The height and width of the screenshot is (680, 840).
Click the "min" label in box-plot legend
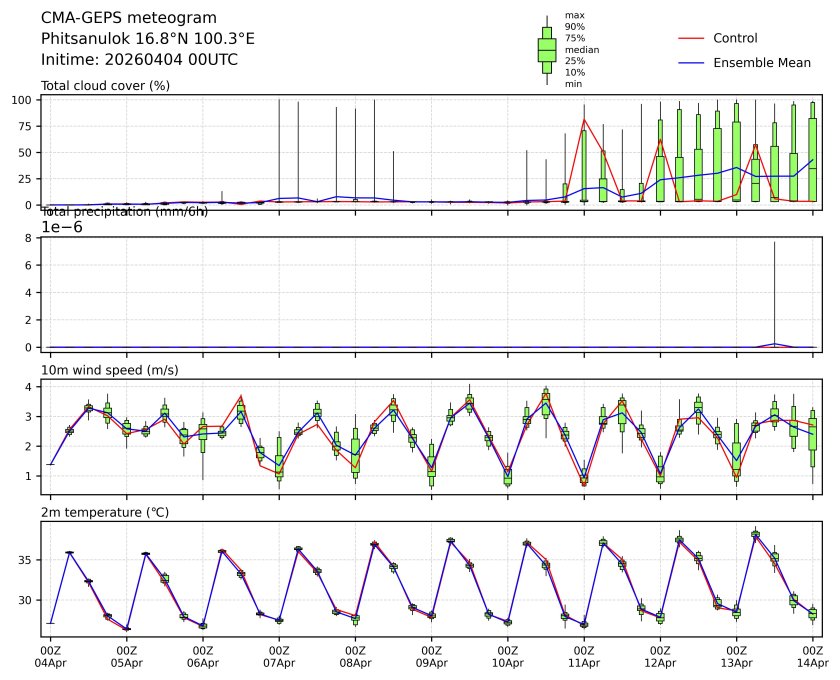coord(573,84)
